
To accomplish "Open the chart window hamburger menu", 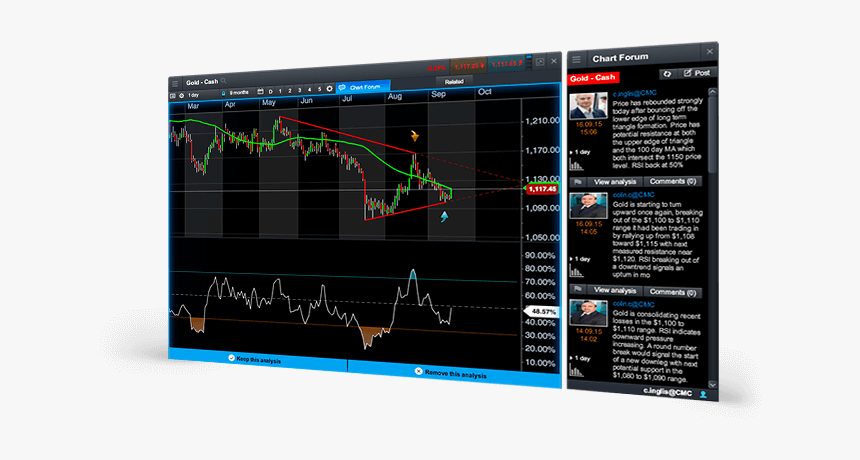I will coord(175,84).
